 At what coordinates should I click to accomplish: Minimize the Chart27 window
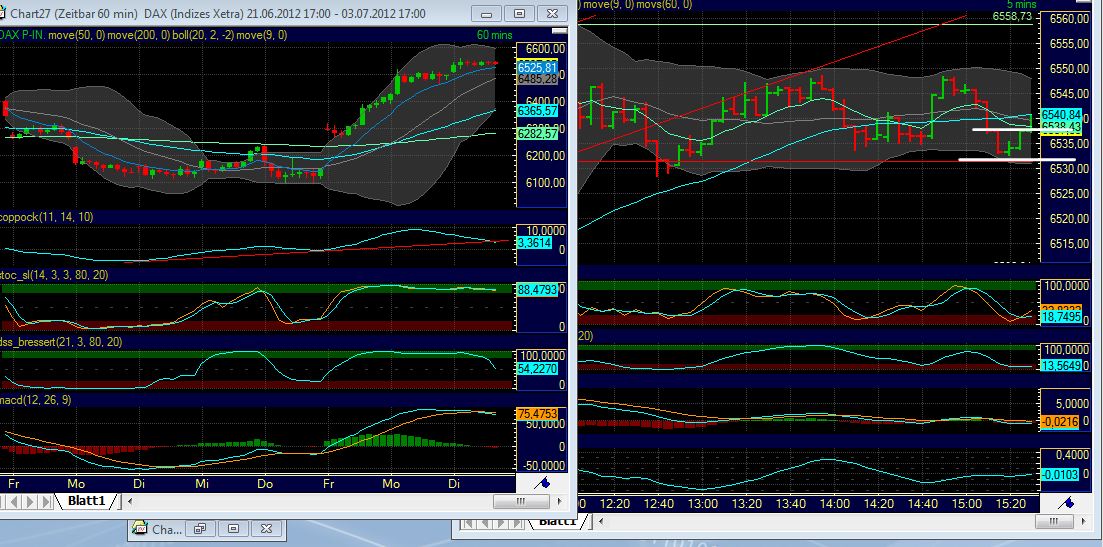click(486, 13)
